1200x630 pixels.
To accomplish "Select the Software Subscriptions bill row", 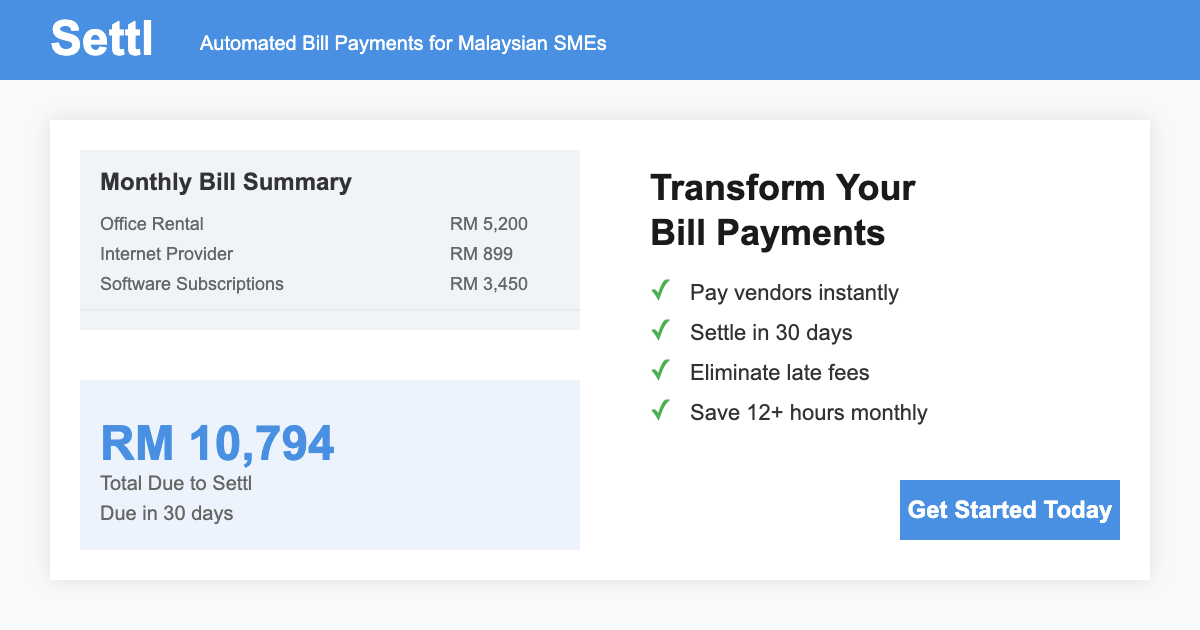I will tap(314, 284).
